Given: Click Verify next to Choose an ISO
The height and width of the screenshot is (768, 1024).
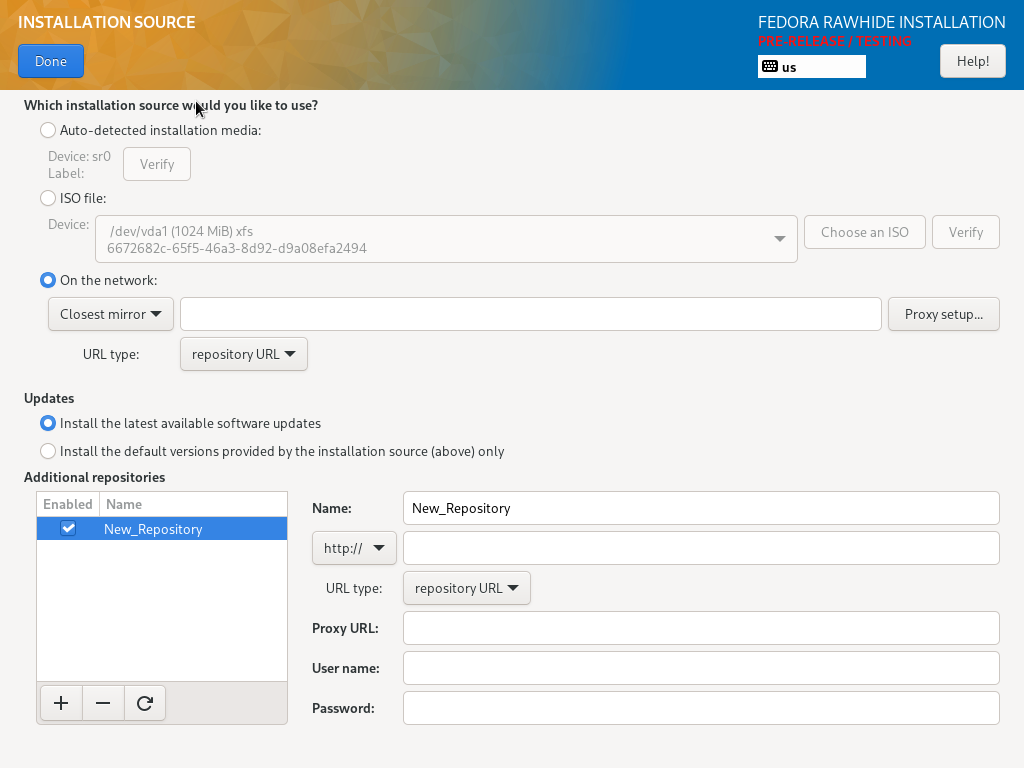Looking at the screenshot, I should [965, 232].
